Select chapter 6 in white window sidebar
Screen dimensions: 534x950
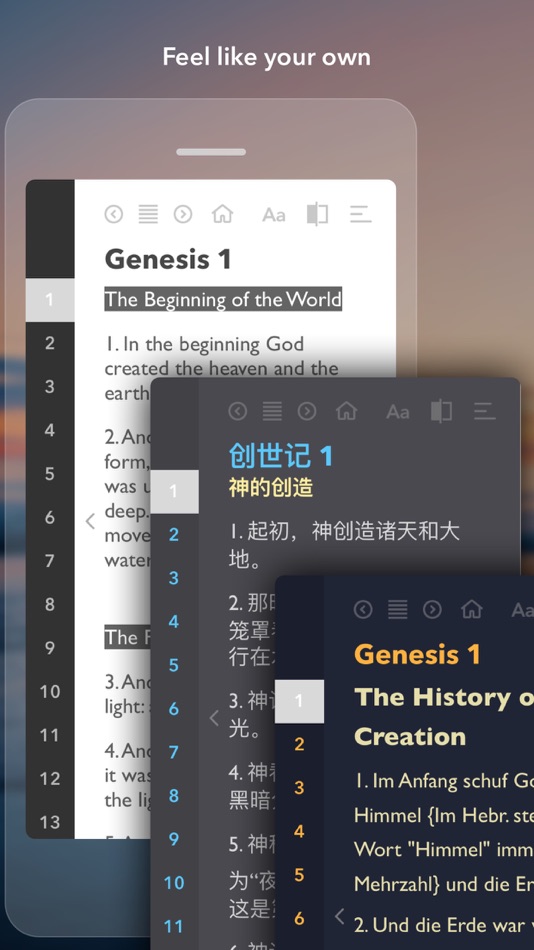point(50,517)
